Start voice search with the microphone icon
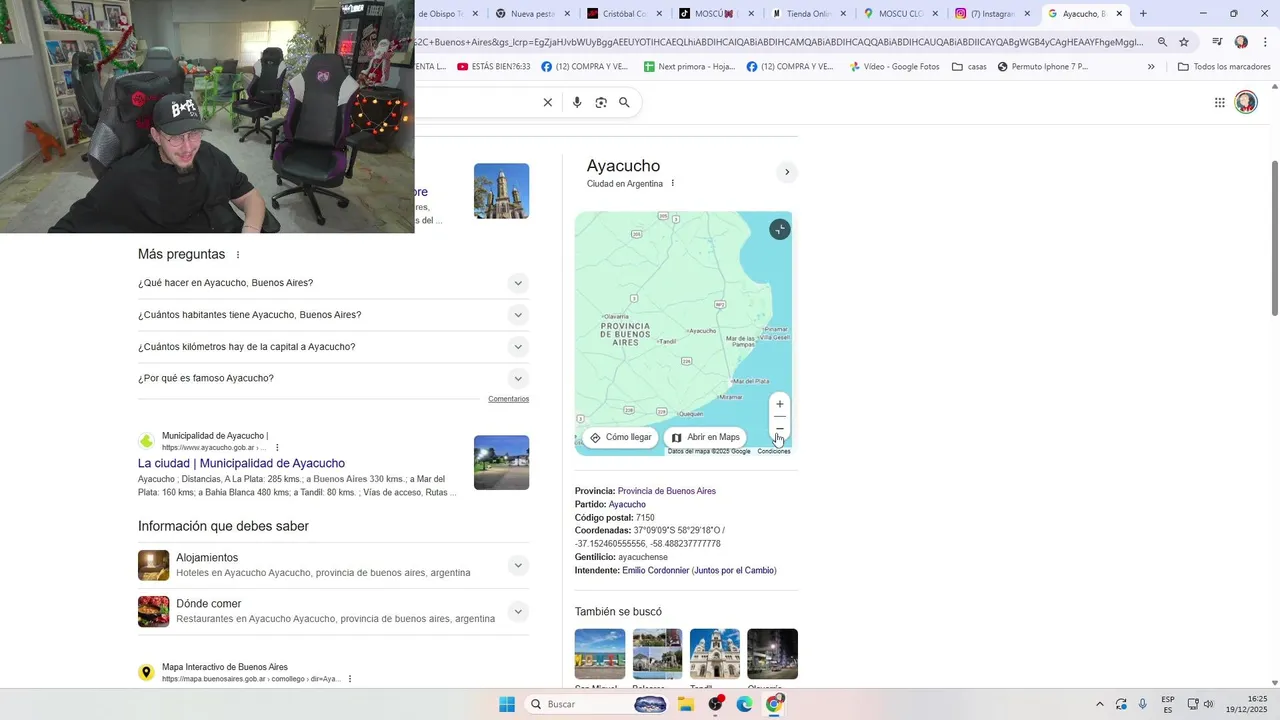The height and width of the screenshot is (720, 1280). [x=576, y=102]
